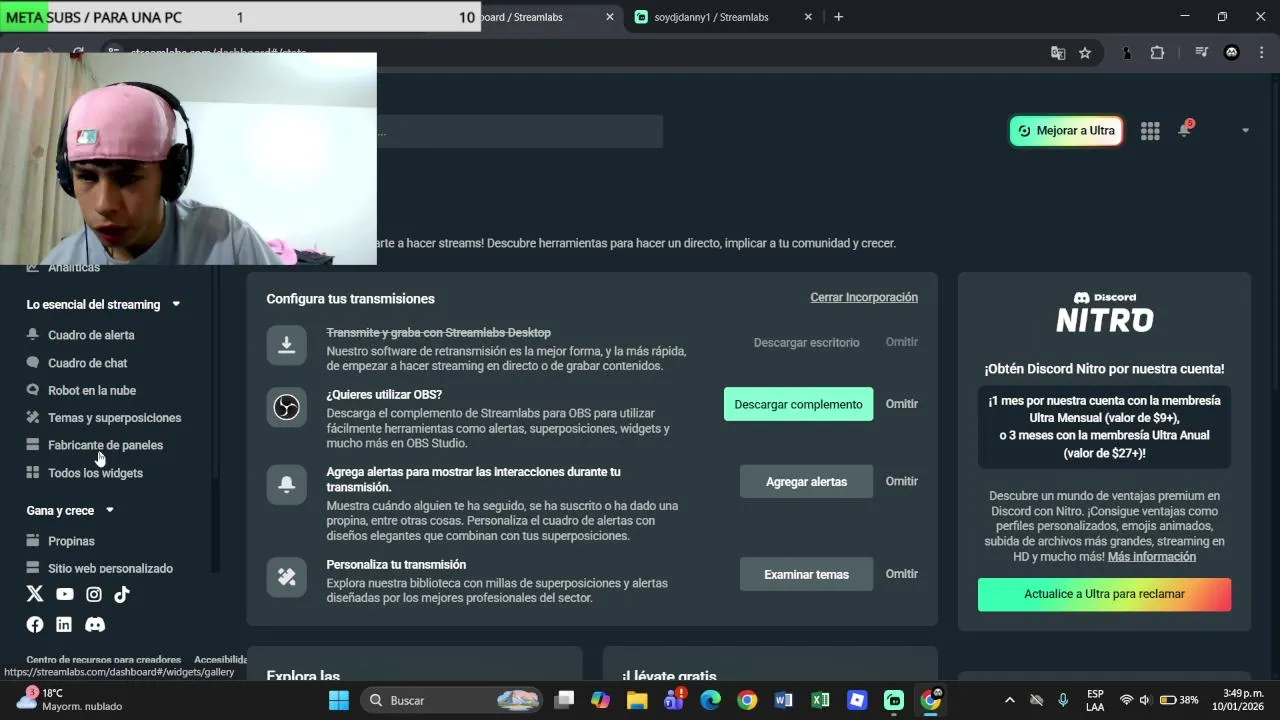
Task: Collapse the Lo esencial del streaming section
Action: click(x=177, y=304)
